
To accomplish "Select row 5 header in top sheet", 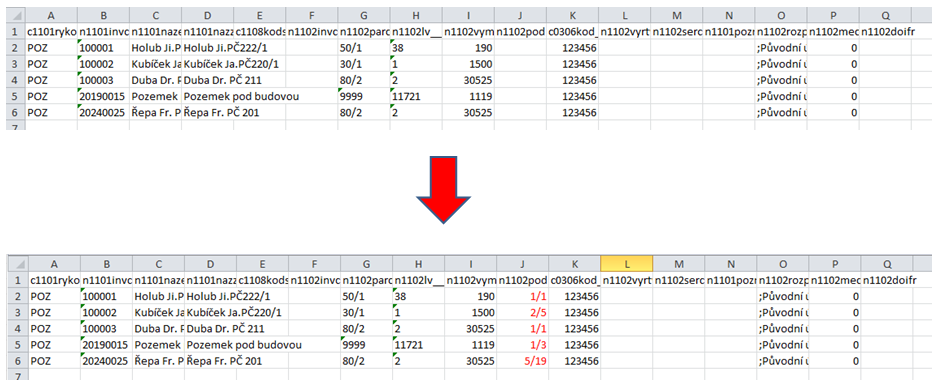I will click(17, 96).
